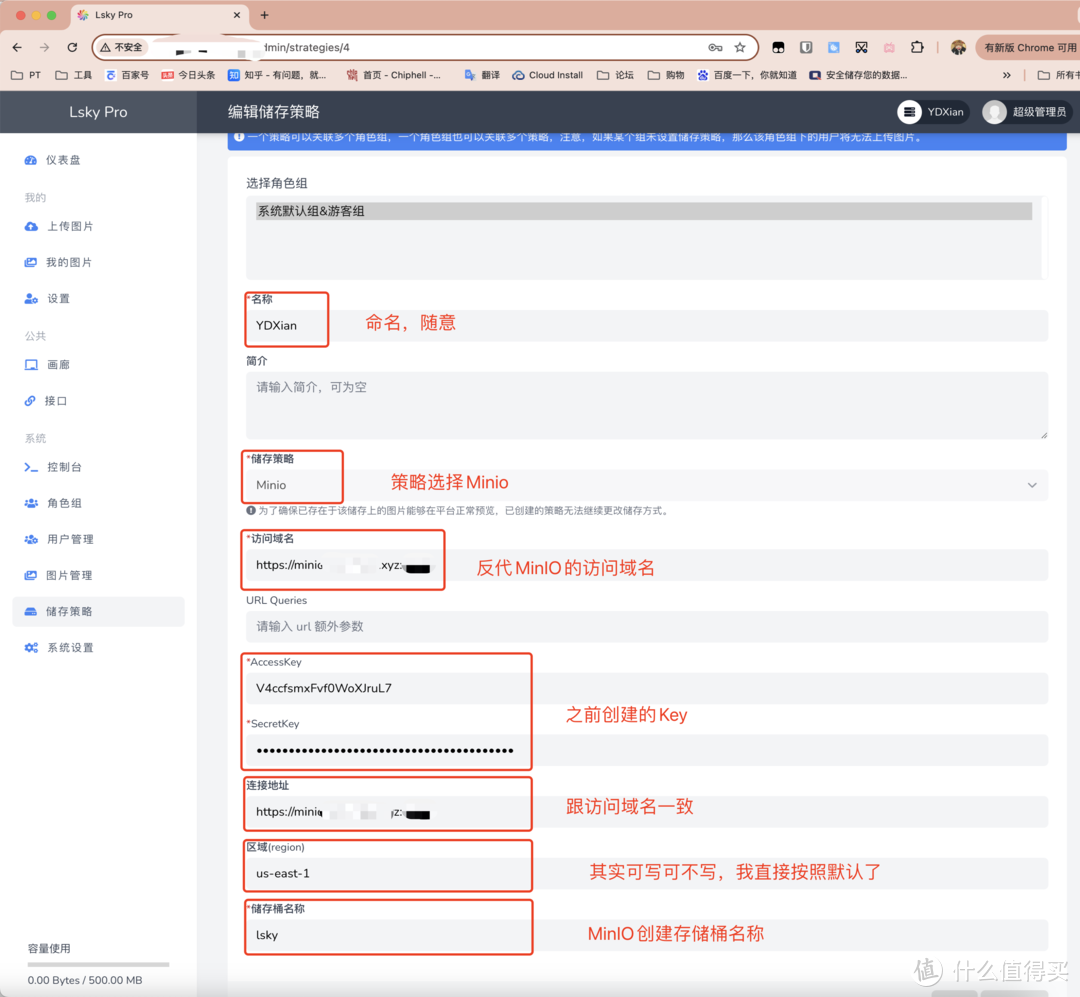Screen dimensions: 1080x997
Task: Expand the 超级管理员 account dropdown
Action: click(x=1025, y=112)
